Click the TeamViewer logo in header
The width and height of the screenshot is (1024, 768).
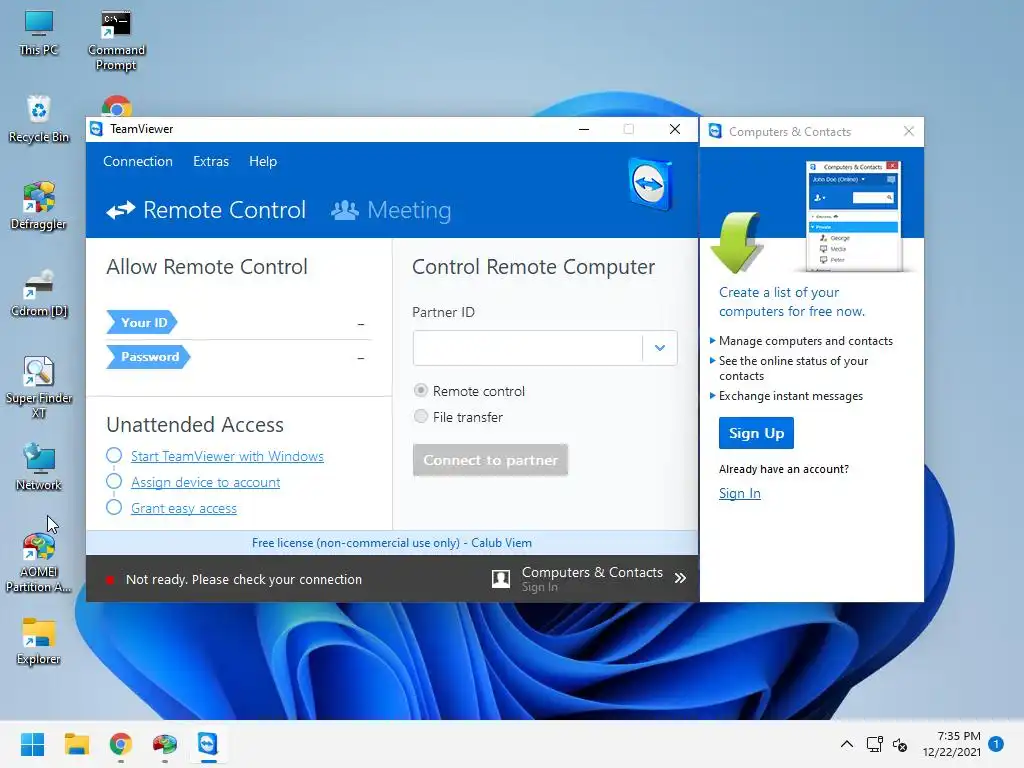click(650, 184)
